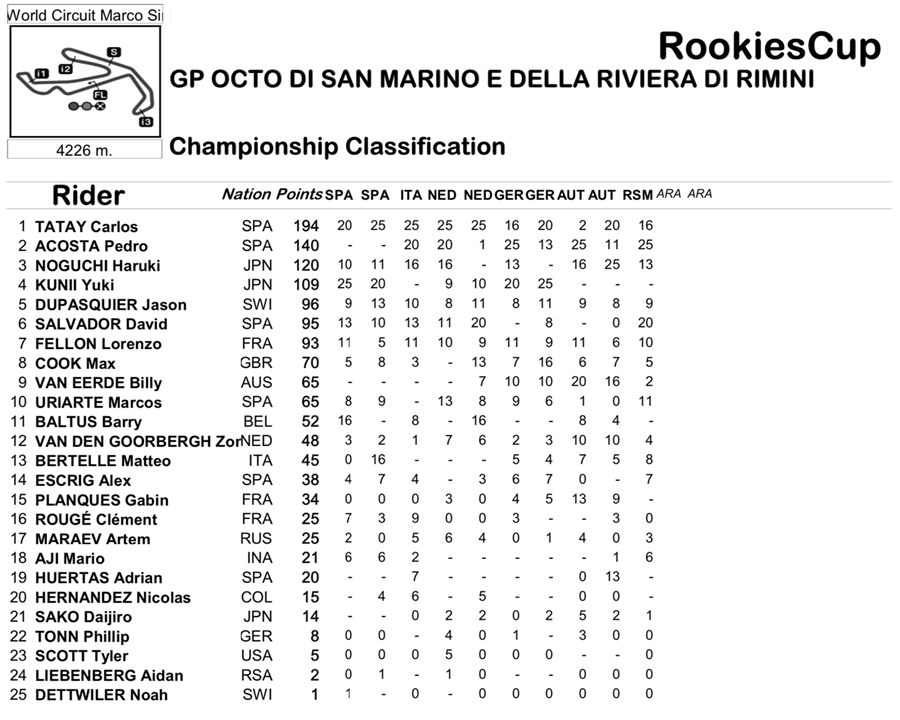Image resolution: width=900 pixels, height=720 pixels.
Task: Click the i1 sector marker on track map
Action: coord(40,73)
